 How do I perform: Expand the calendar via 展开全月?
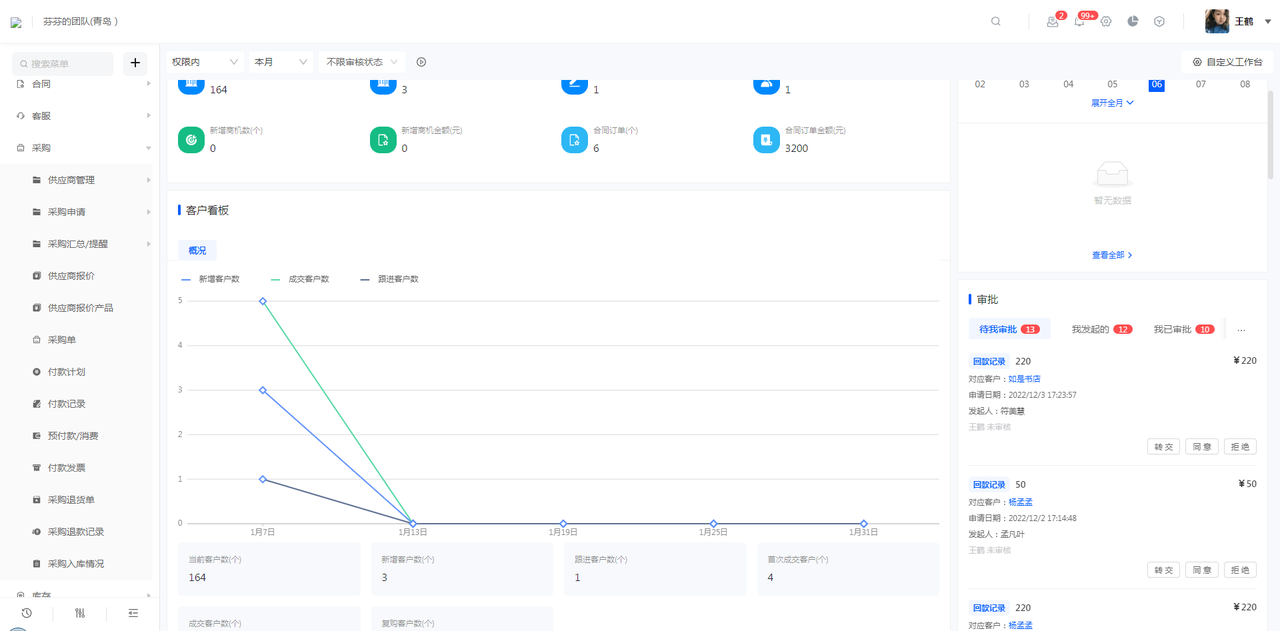1112,103
